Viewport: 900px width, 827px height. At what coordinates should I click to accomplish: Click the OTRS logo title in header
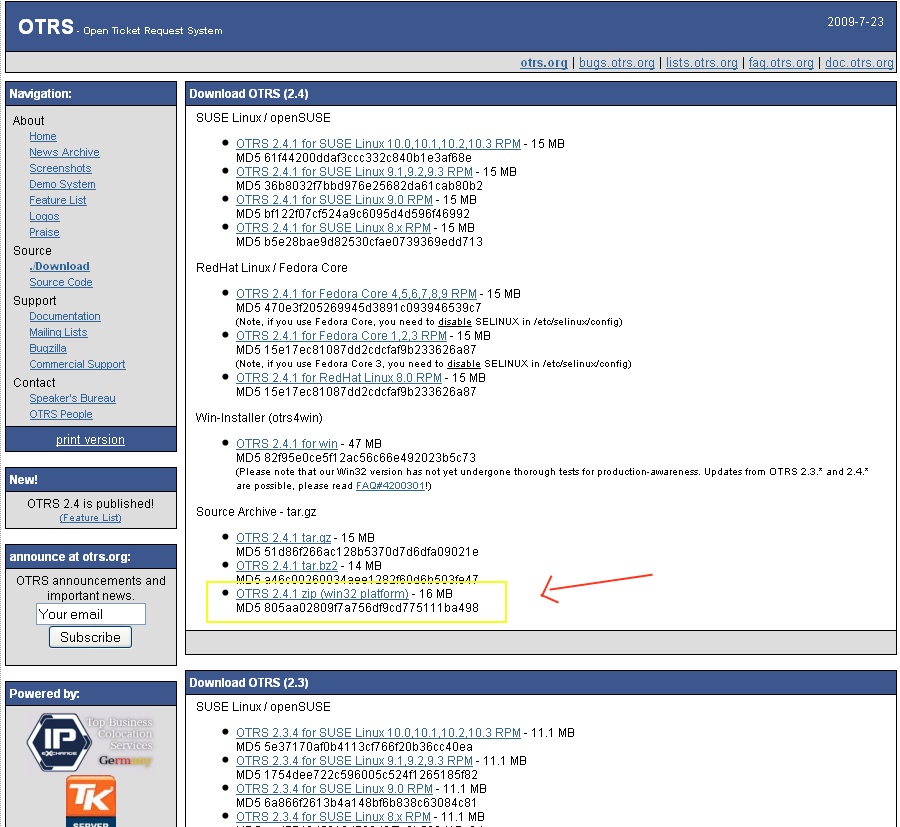click(x=46, y=26)
